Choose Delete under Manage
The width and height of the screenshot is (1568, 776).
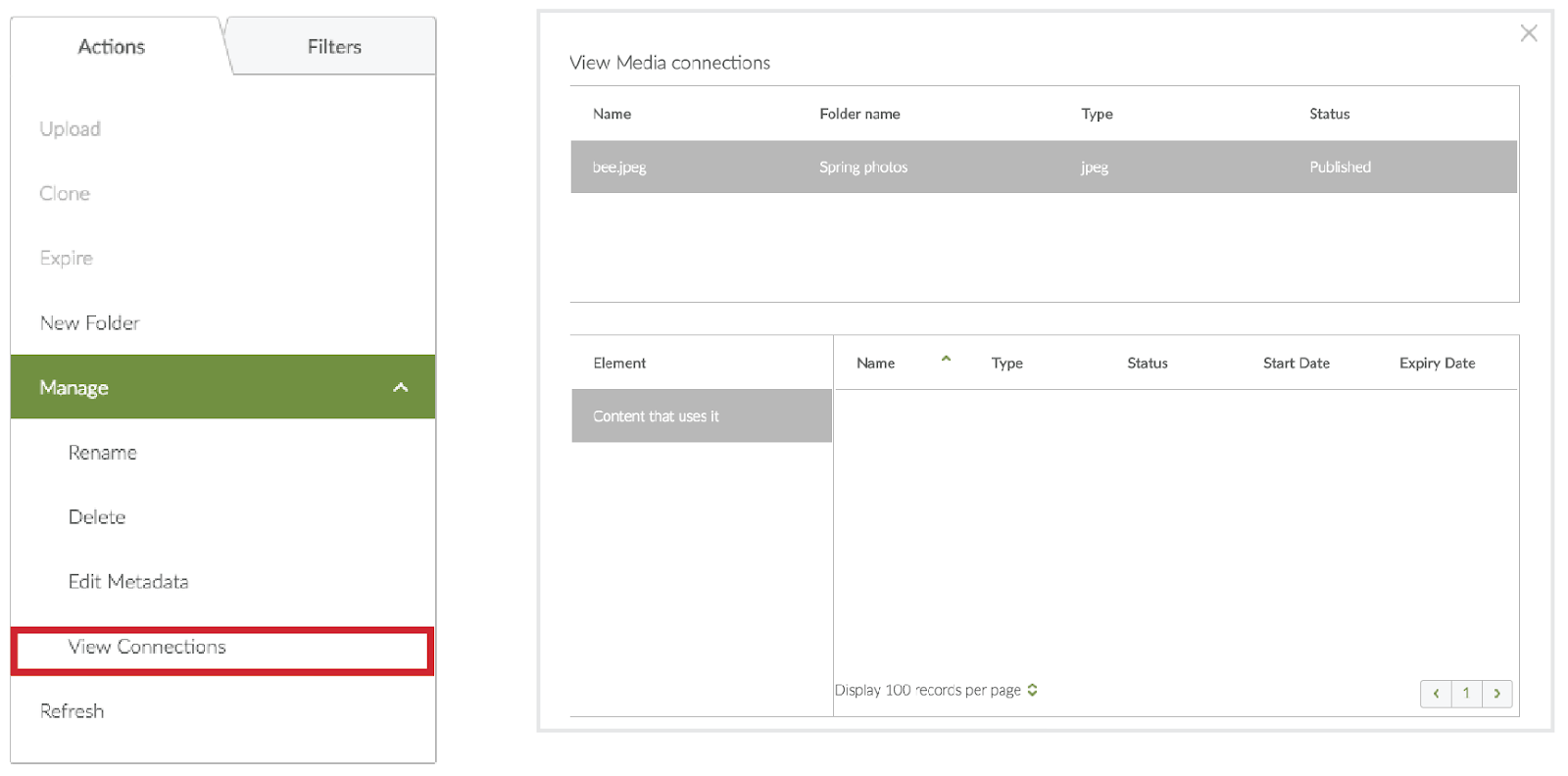[97, 517]
